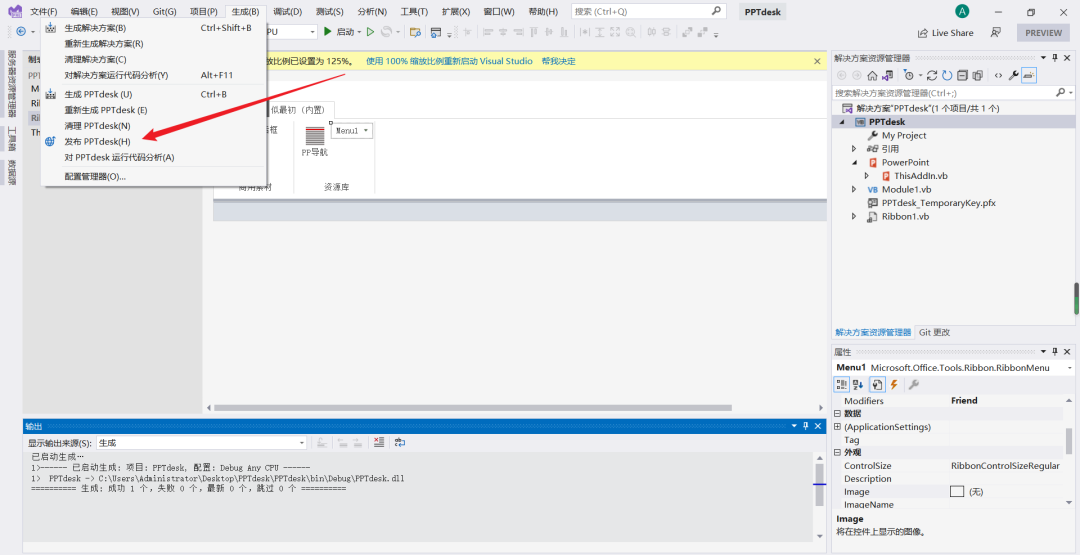
Task: Click the pin icon on Properties panel
Action: coord(1055,351)
